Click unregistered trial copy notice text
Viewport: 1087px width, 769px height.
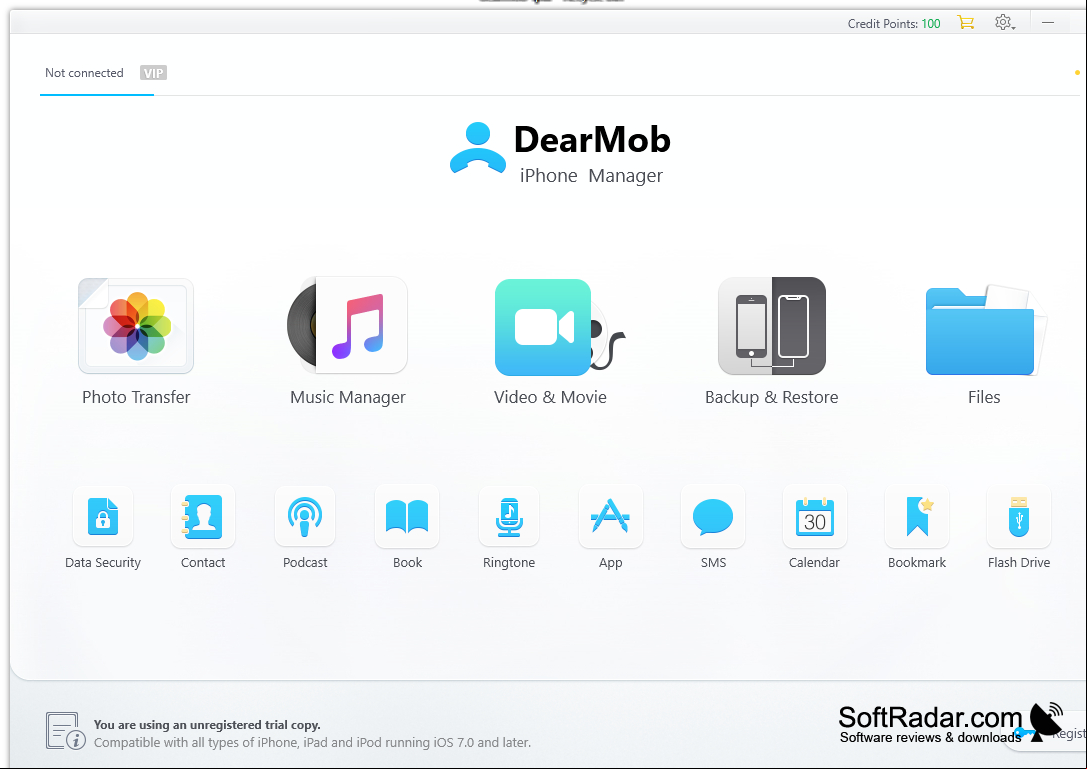[x=207, y=725]
